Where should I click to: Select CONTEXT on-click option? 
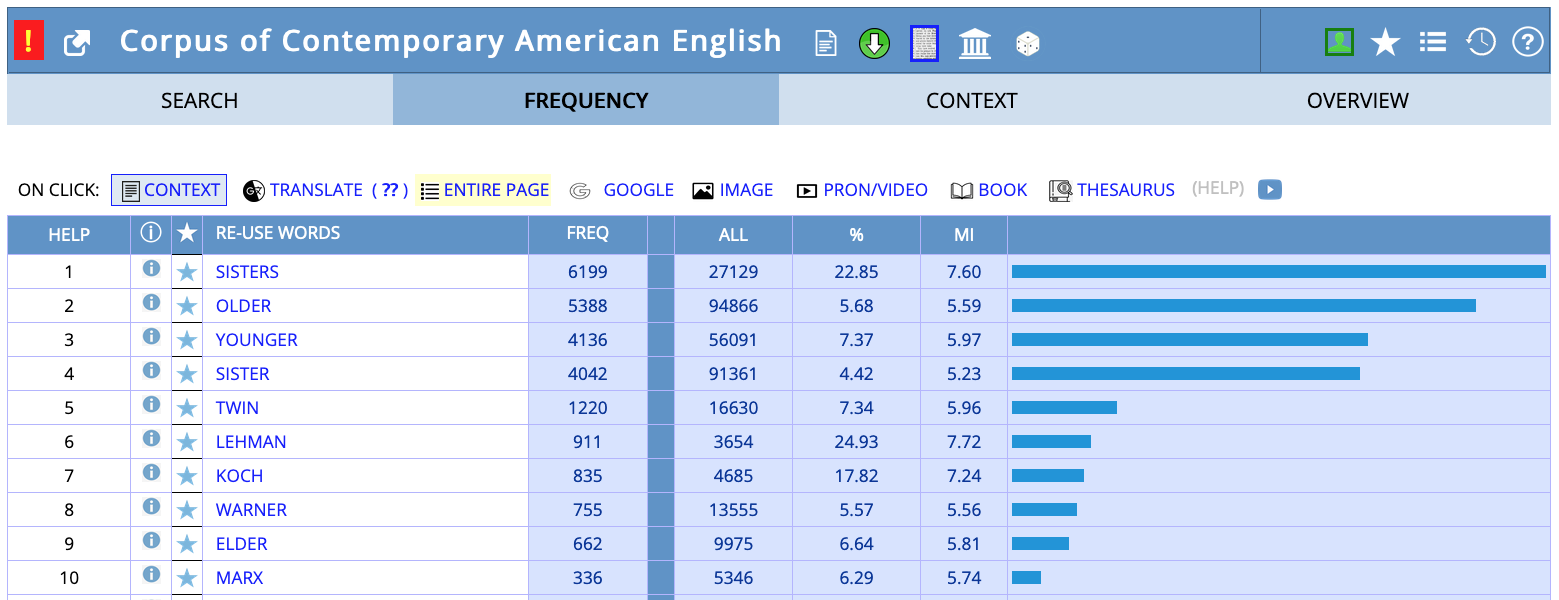point(169,190)
